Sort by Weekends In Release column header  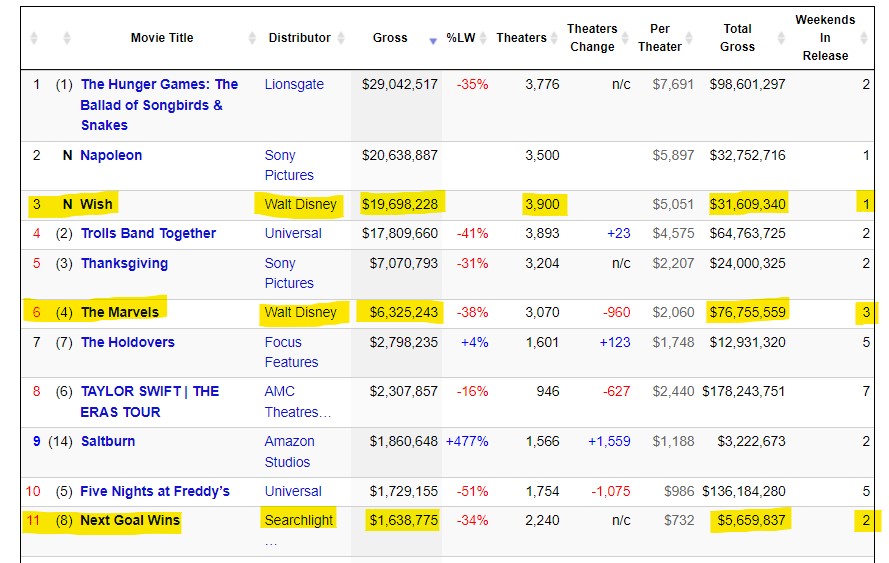pos(825,38)
